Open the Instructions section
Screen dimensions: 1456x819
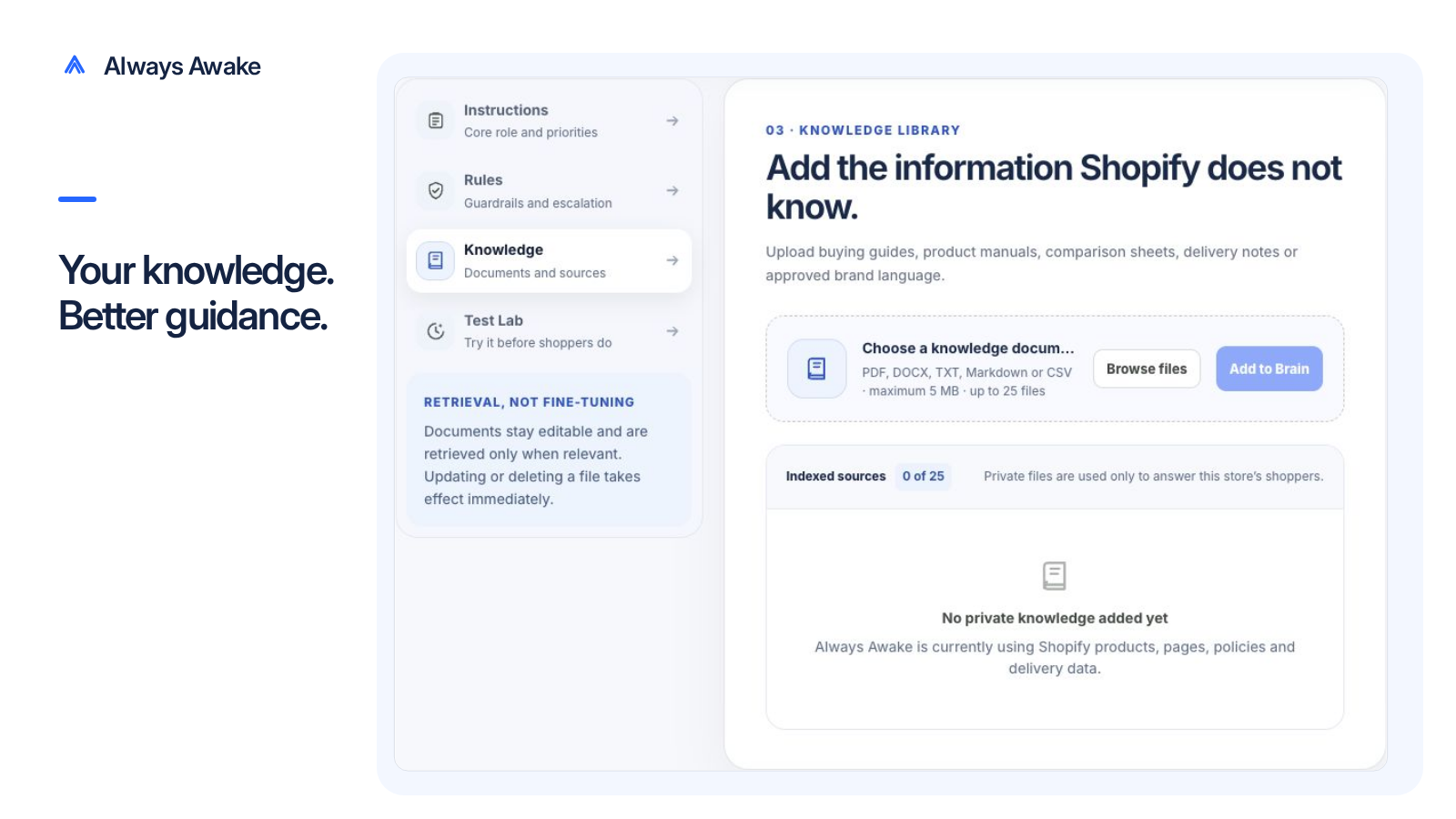tap(549, 120)
